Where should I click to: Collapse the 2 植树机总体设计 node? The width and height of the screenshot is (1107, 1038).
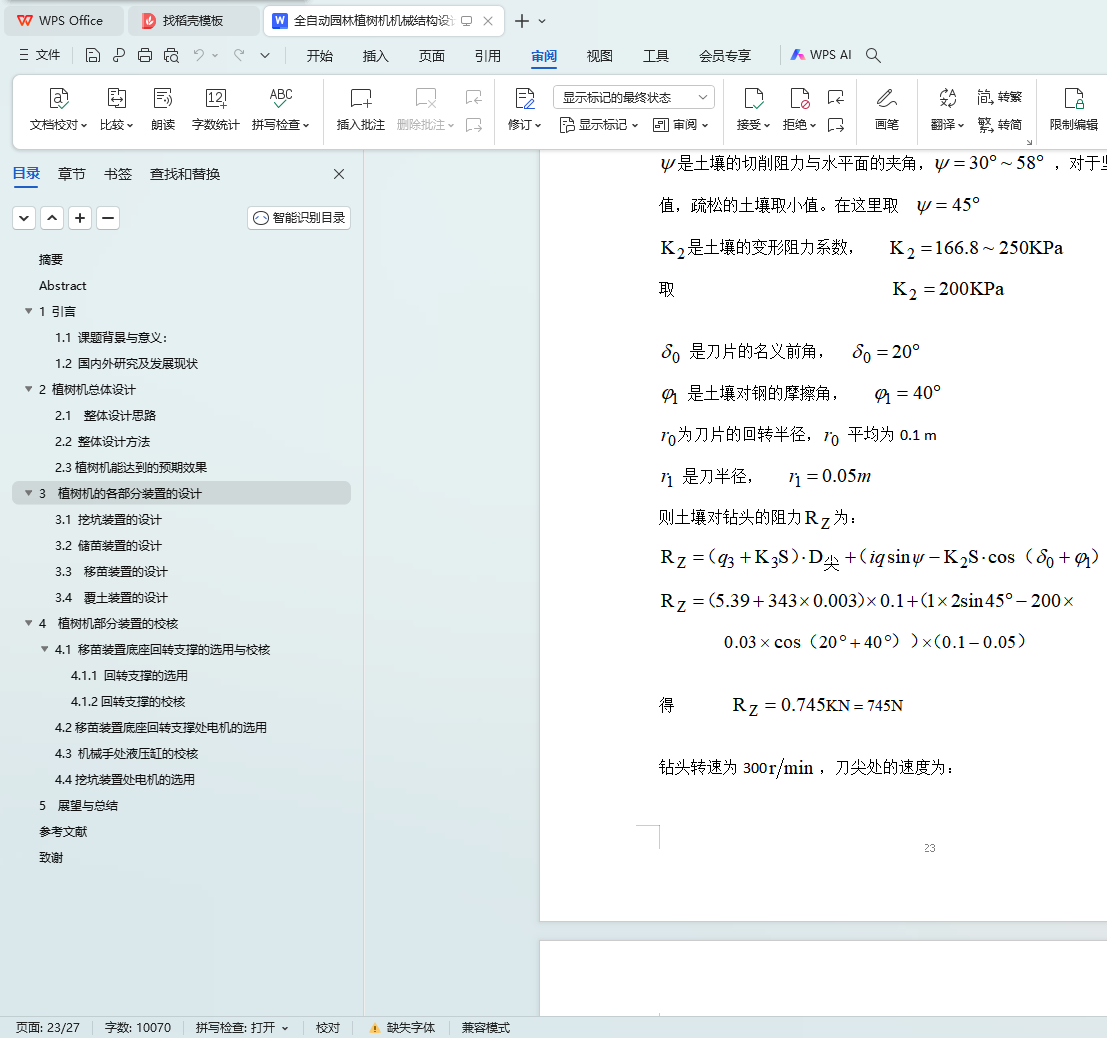click(x=29, y=389)
